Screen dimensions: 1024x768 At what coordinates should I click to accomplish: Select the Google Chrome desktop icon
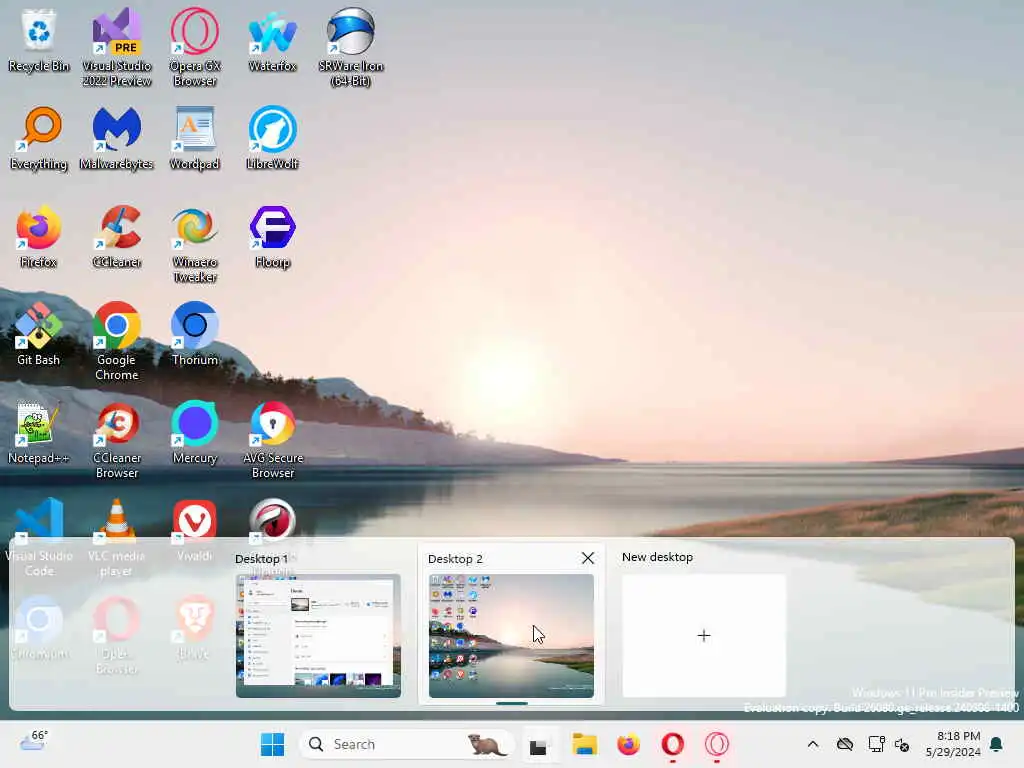(116, 342)
